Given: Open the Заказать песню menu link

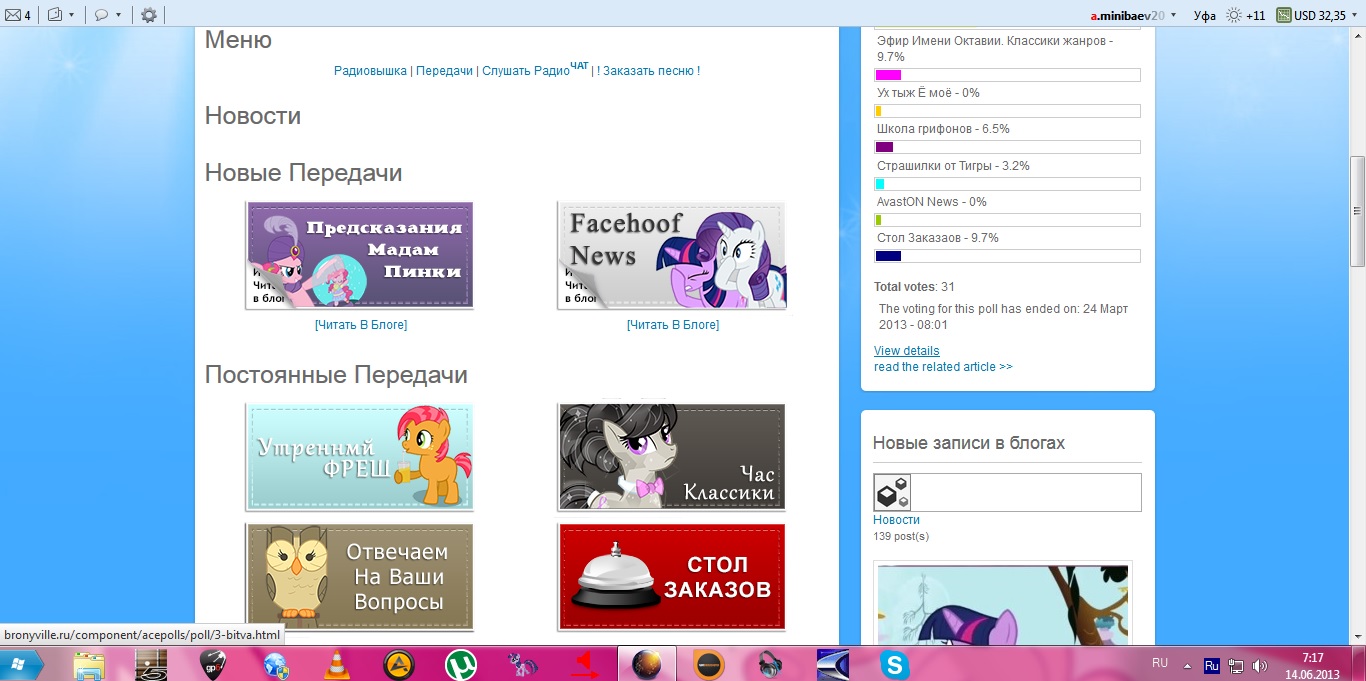Looking at the screenshot, I should [651, 71].
